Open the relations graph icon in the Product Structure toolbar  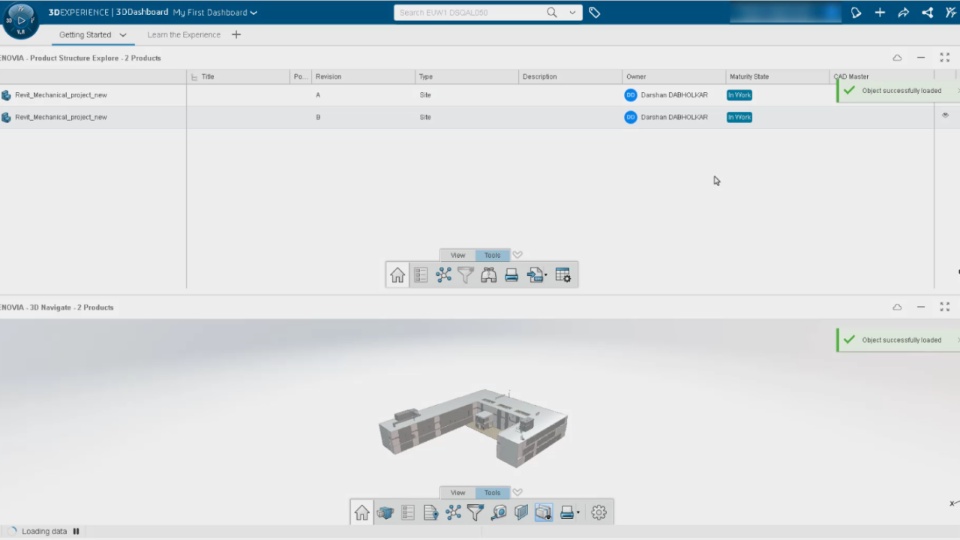pyautogui.click(x=443, y=275)
